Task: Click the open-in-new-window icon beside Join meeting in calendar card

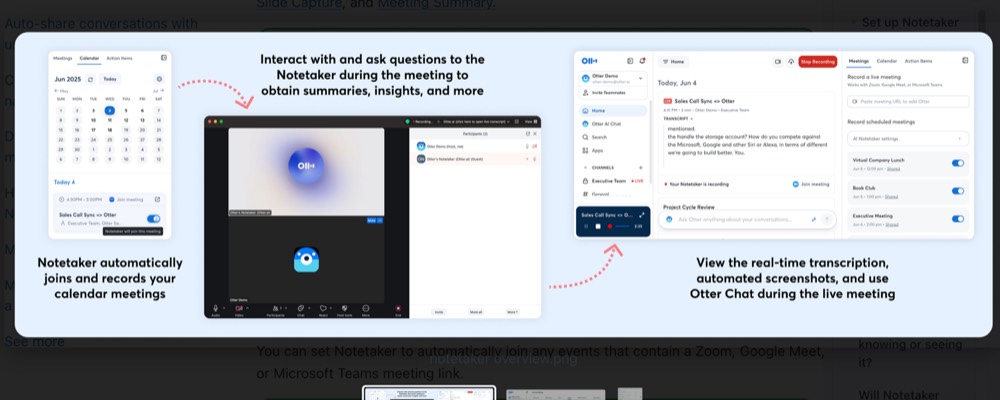Action: pos(158,199)
